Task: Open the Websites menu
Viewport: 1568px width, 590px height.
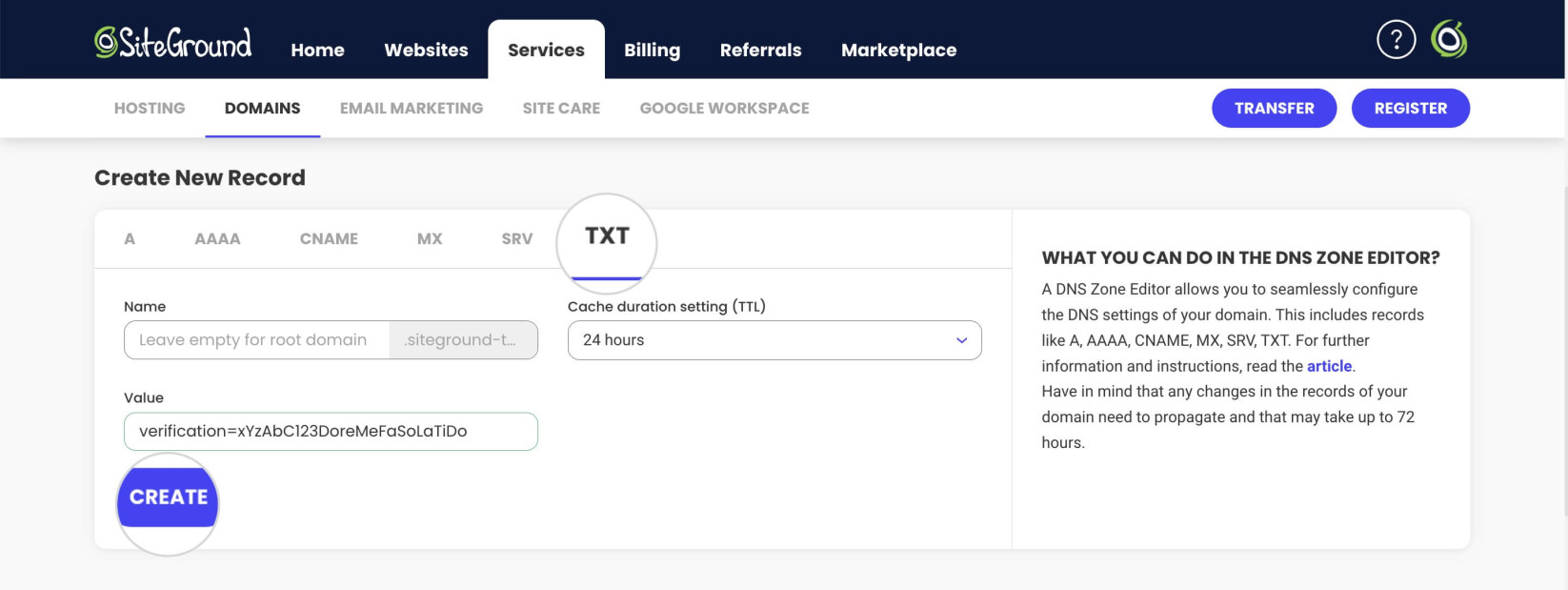Action: click(426, 50)
